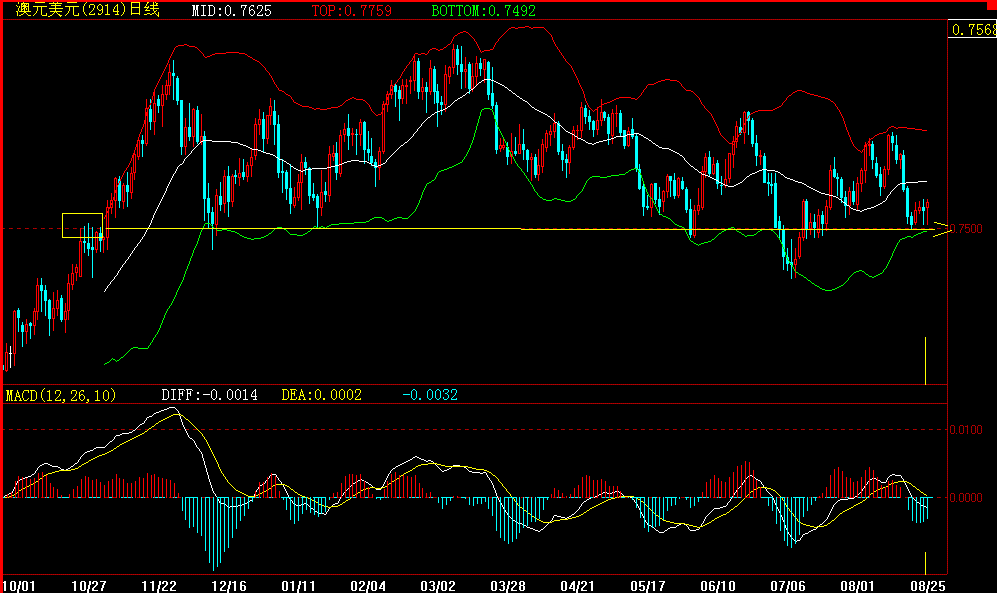Click the 07/06 date label
The width and height of the screenshot is (997, 593).
(x=787, y=585)
